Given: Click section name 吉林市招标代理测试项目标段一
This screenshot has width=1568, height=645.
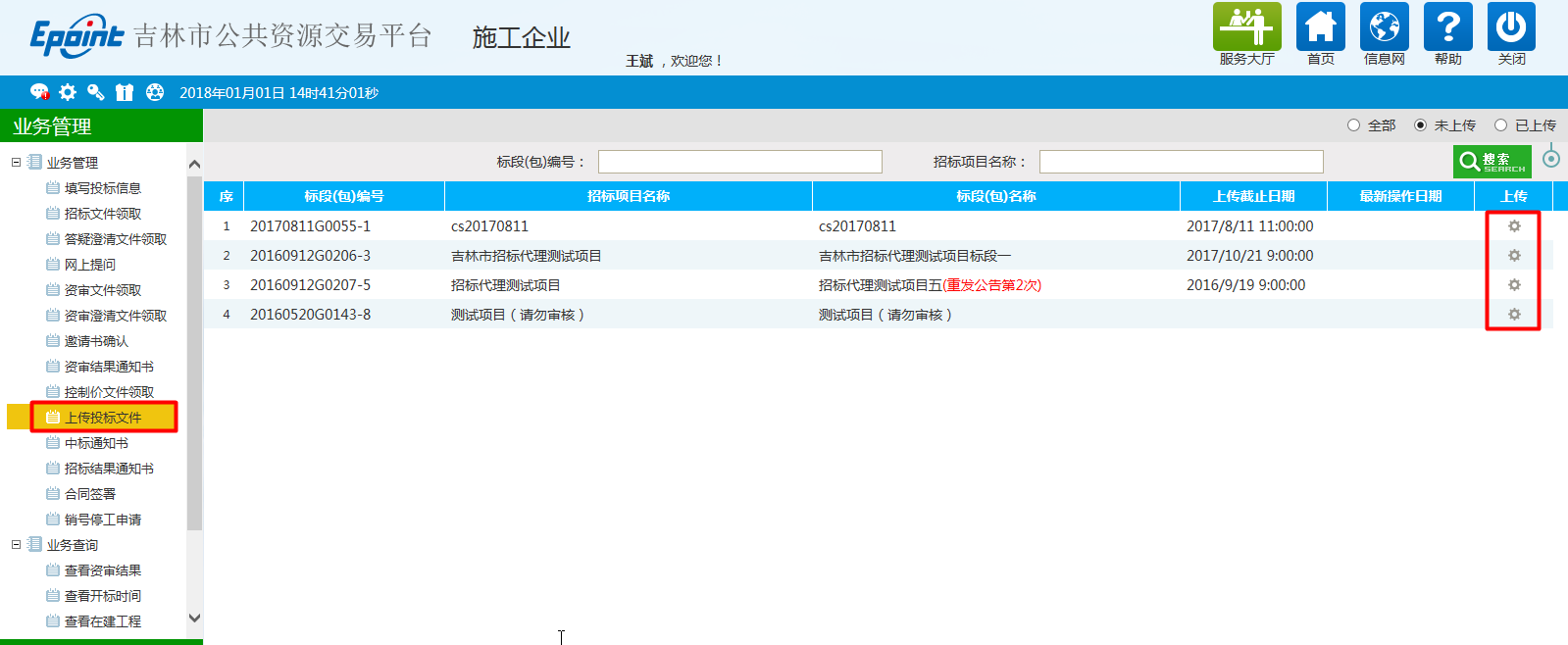Looking at the screenshot, I should [915, 256].
